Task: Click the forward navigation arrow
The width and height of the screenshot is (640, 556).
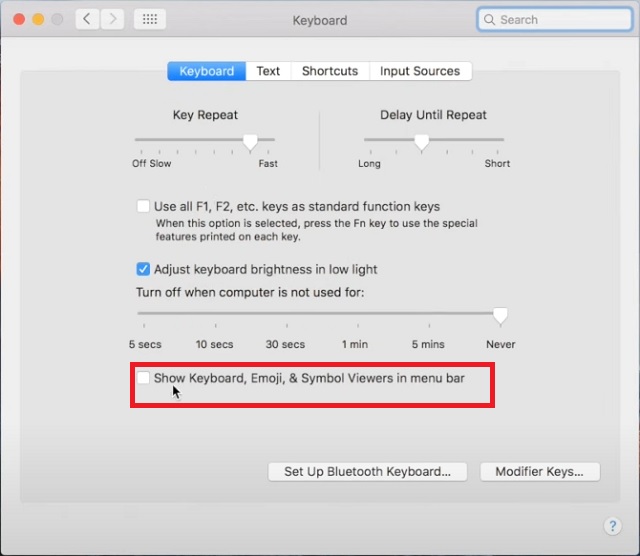Action: click(113, 19)
